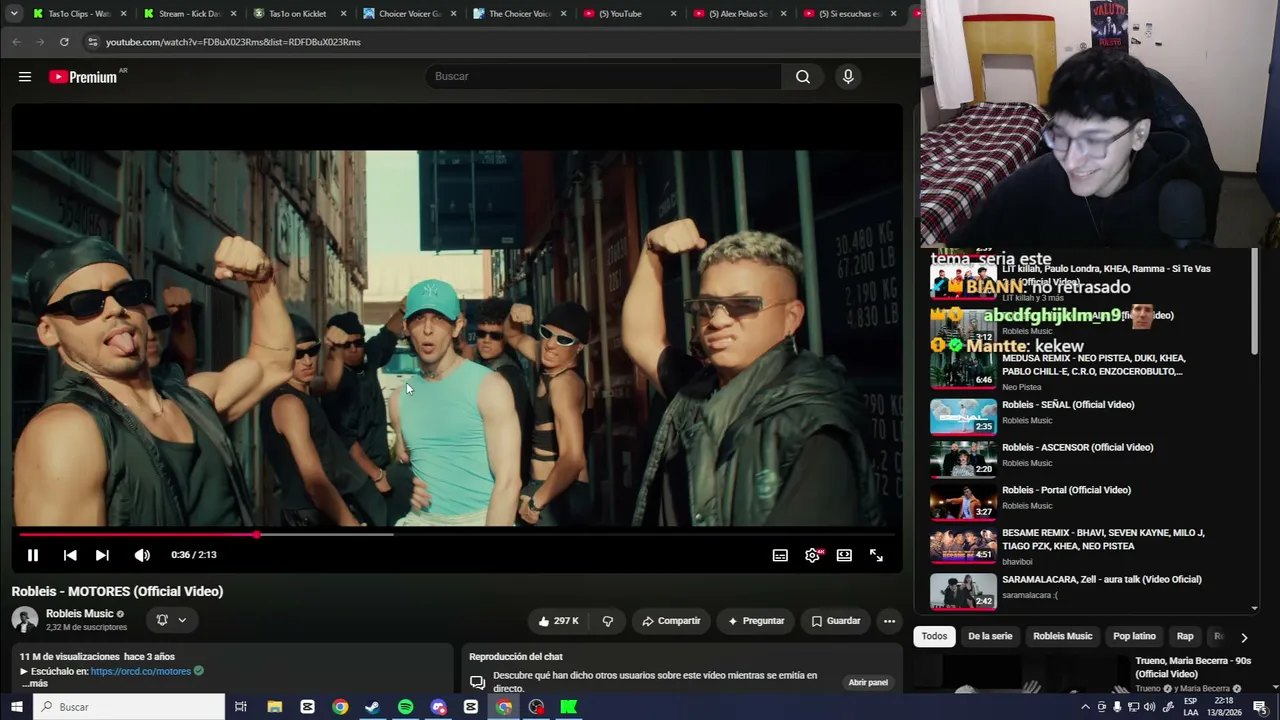
Task: Save video with the Guardar button
Action: click(x=835, y=621)
